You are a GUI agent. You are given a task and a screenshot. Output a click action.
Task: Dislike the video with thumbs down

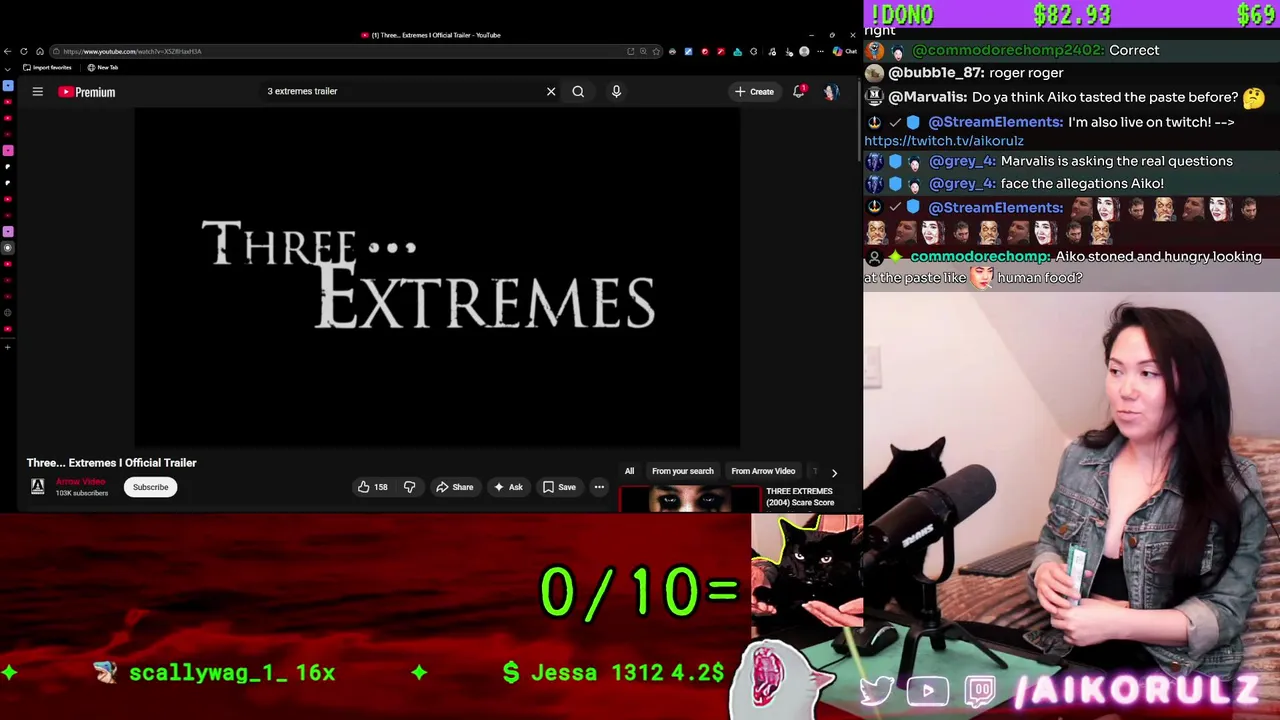pyautogui.click(x=409, y=487)
